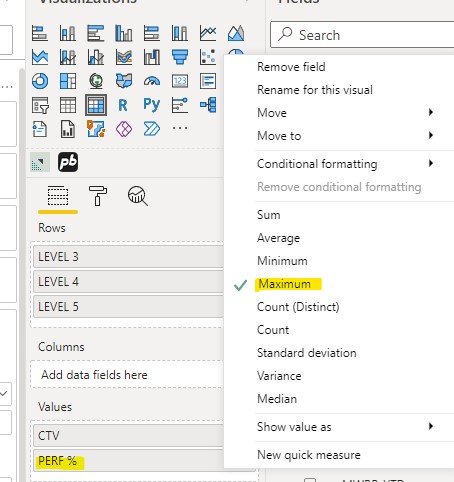The height and width of the screenshot is (482, 454).
Task: Select the Line chart visual
Action: 208,33
